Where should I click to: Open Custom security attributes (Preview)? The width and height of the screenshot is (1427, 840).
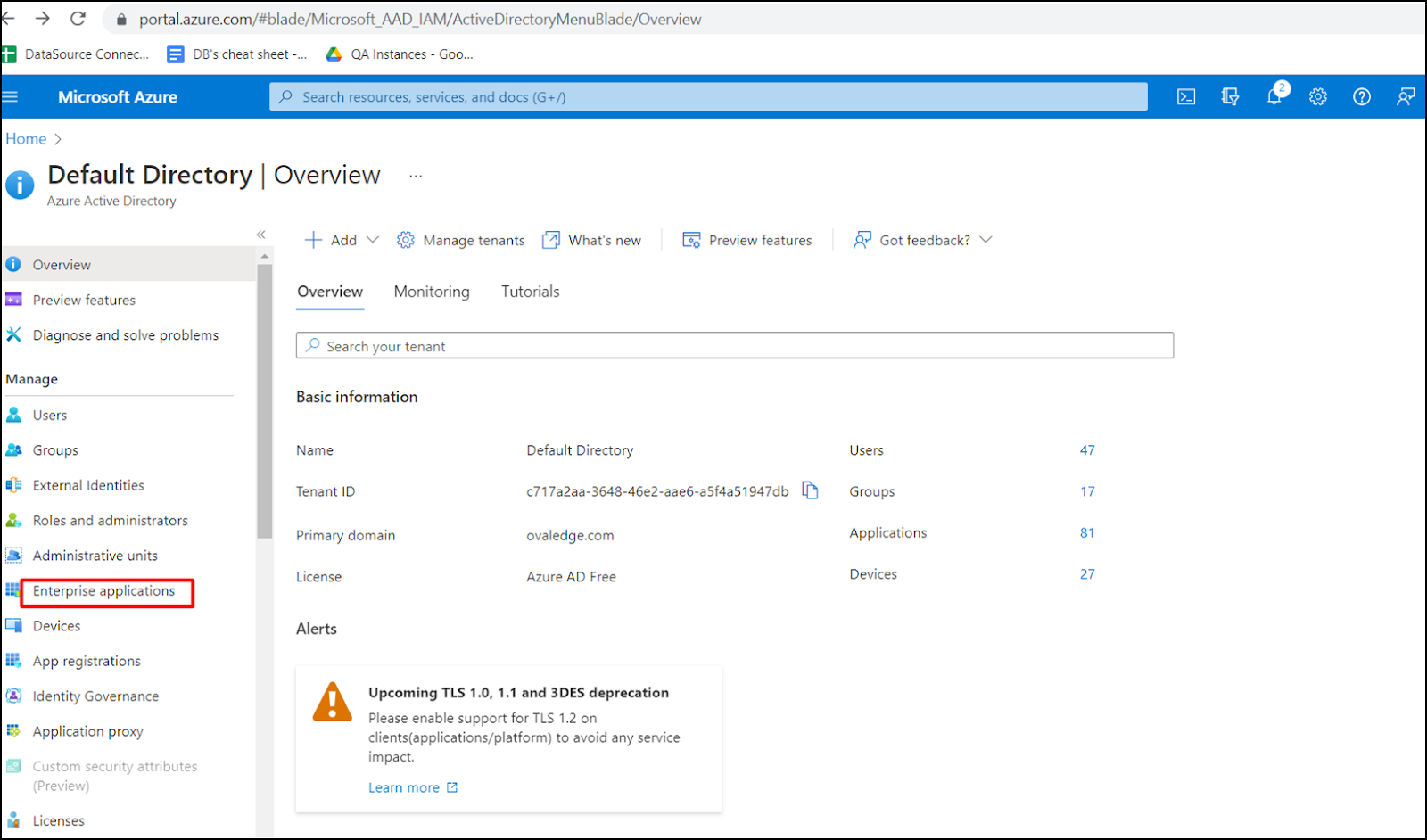point(115,775)
